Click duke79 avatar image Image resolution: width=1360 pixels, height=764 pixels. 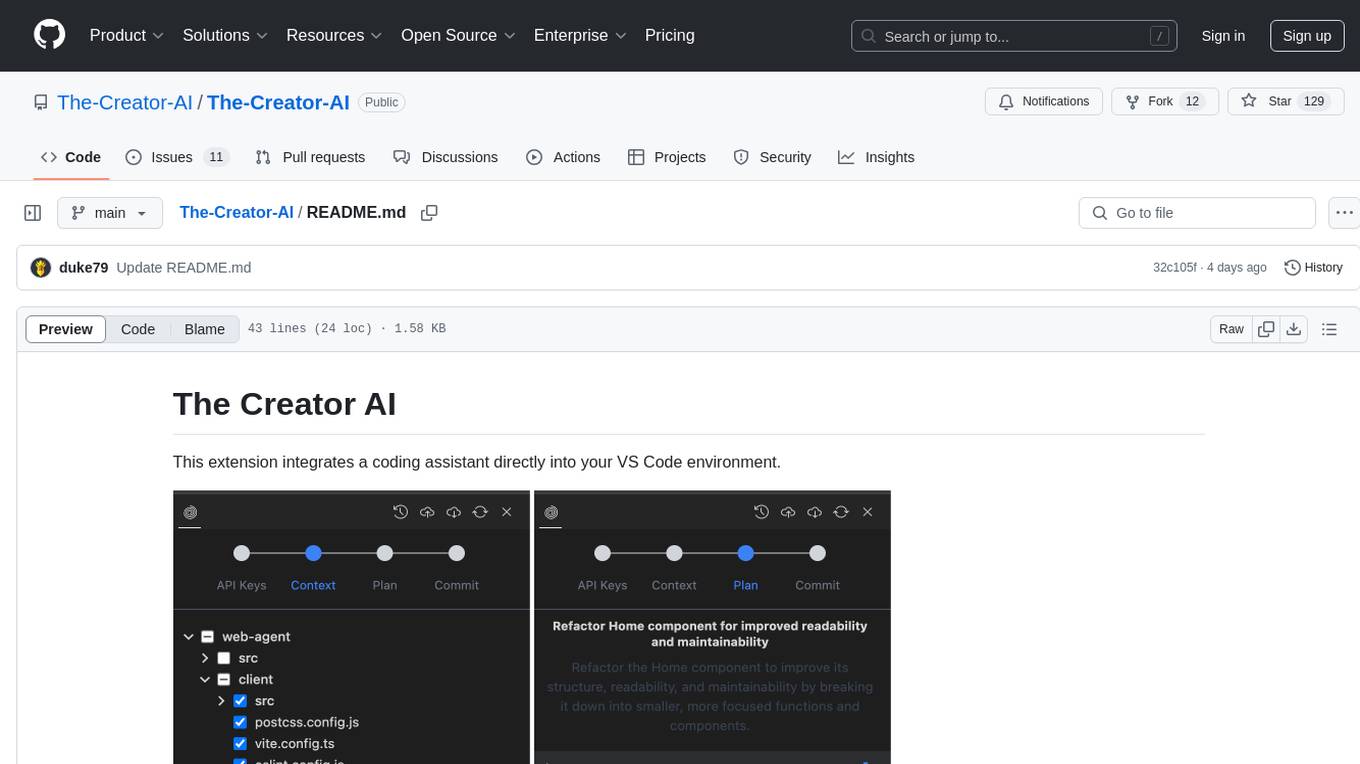[41, 267]
